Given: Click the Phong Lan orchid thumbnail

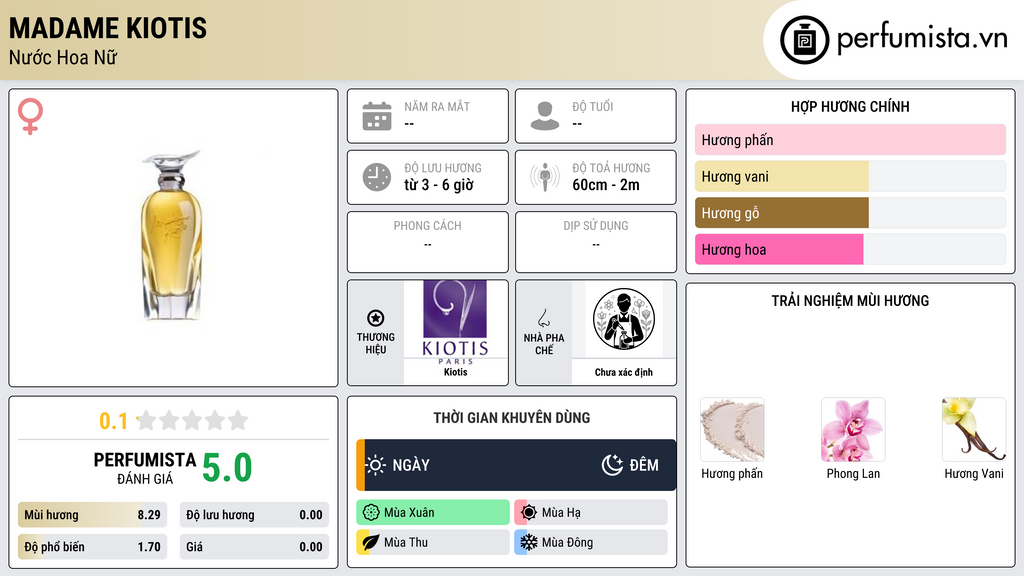Looking at the screenshot, I should (x=853, y=430).
